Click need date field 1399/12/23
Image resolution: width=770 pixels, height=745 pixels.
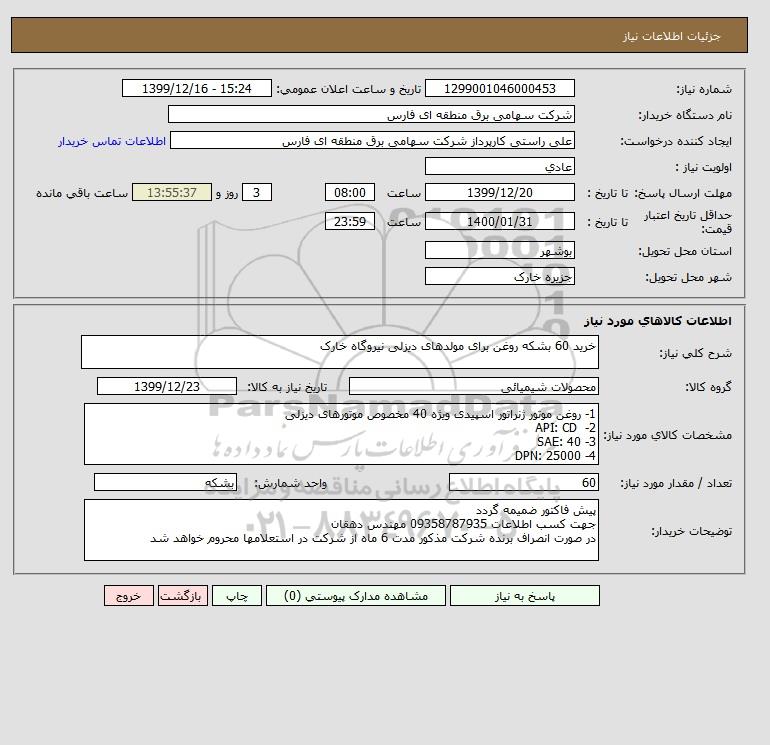[167, 386]
